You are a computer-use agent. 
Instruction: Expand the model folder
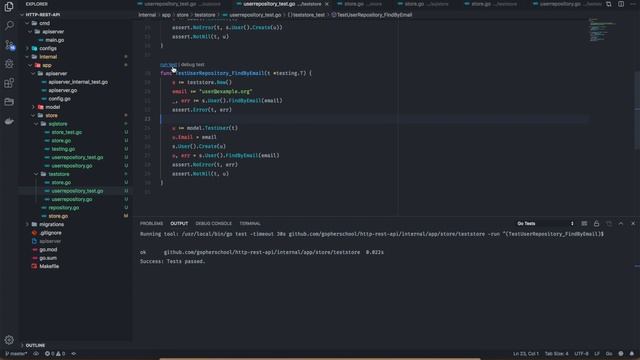point(52,107)
